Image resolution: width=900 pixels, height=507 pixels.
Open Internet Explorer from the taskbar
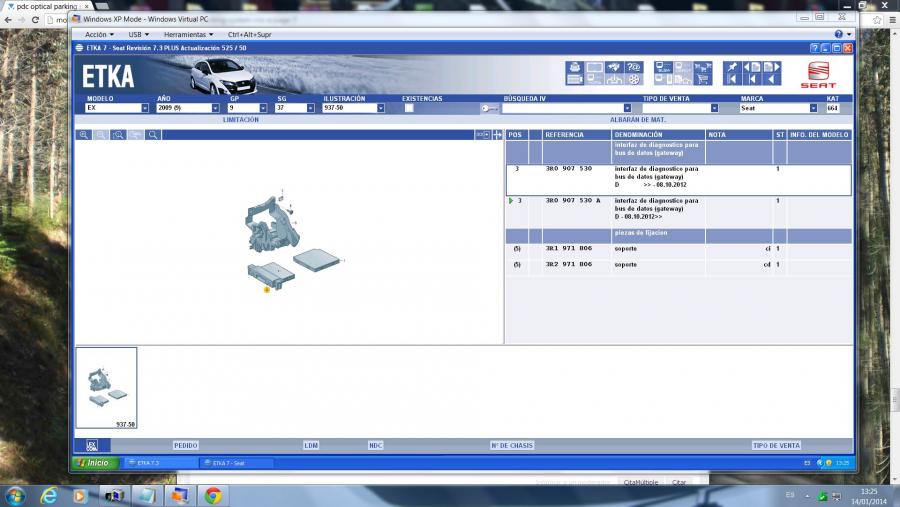coord(49,496)
